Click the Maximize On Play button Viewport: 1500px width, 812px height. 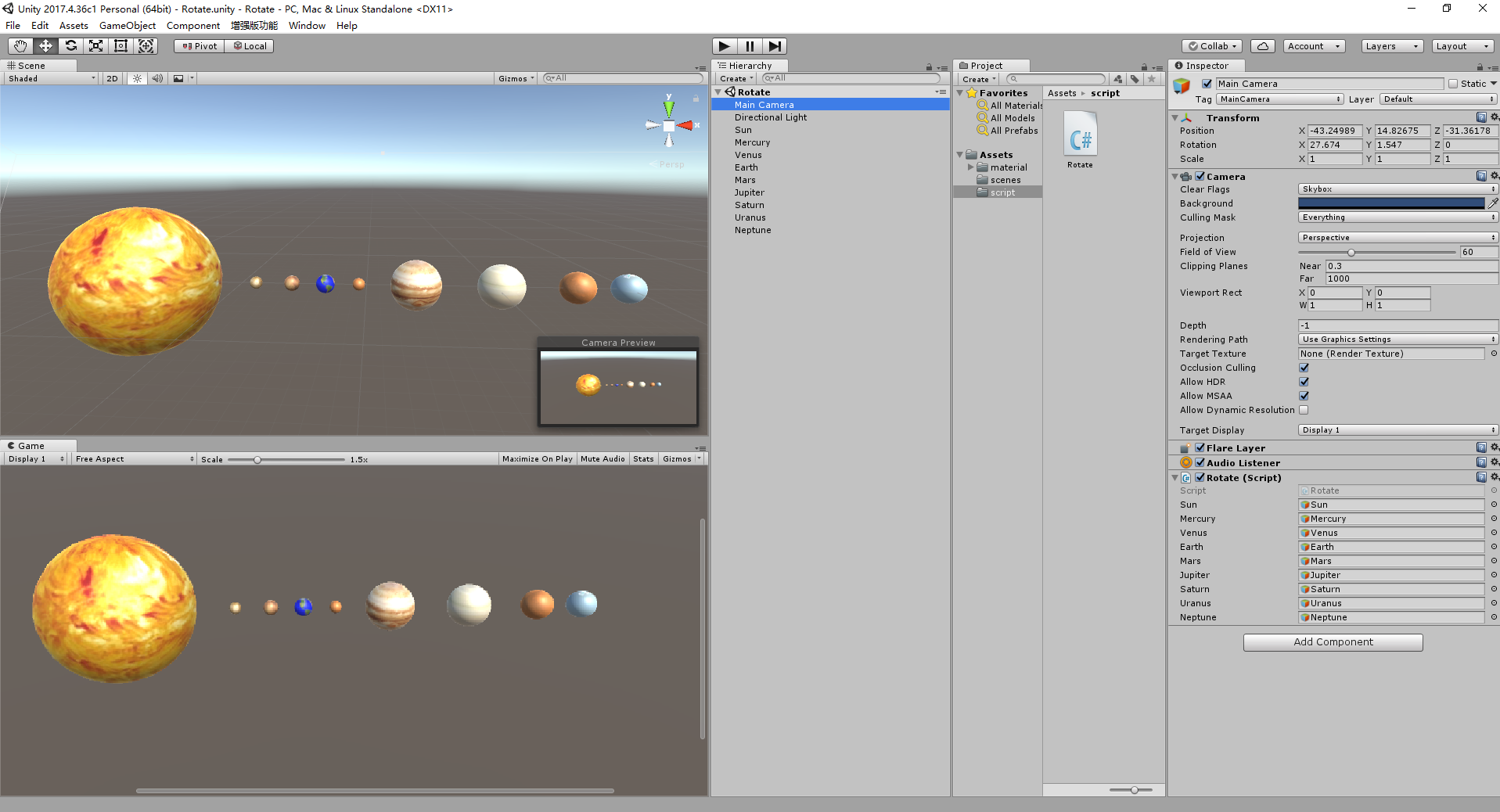537,458
